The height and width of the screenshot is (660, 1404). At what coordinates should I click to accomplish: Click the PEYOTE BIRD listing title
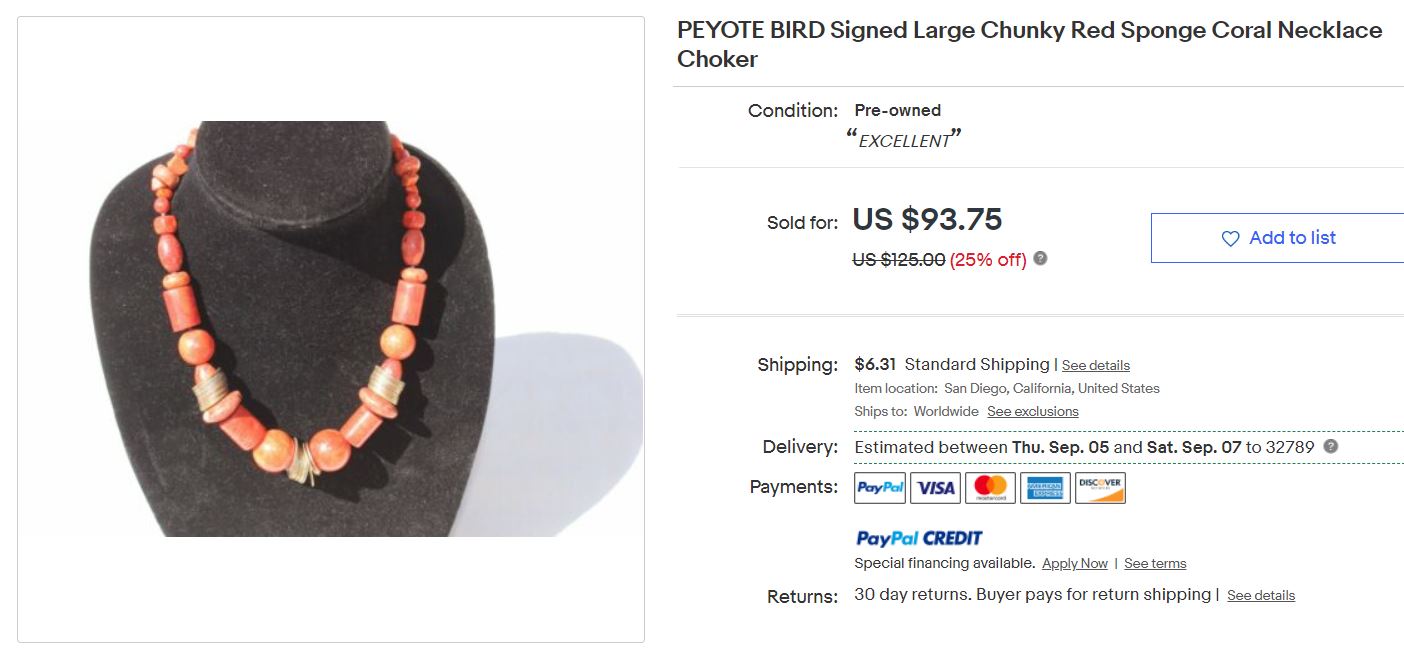[x=1029, y=44]
